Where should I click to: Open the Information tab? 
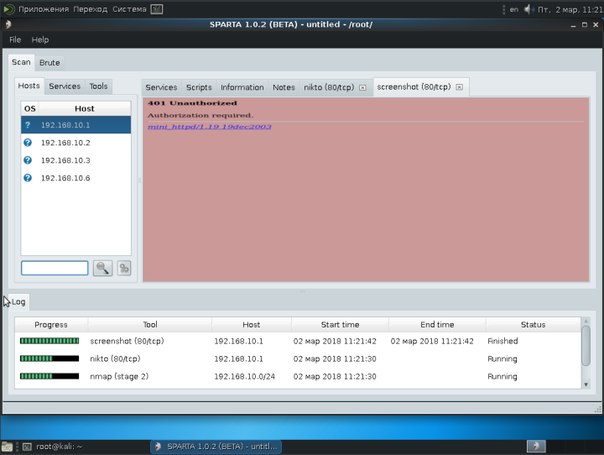point(242,88)
